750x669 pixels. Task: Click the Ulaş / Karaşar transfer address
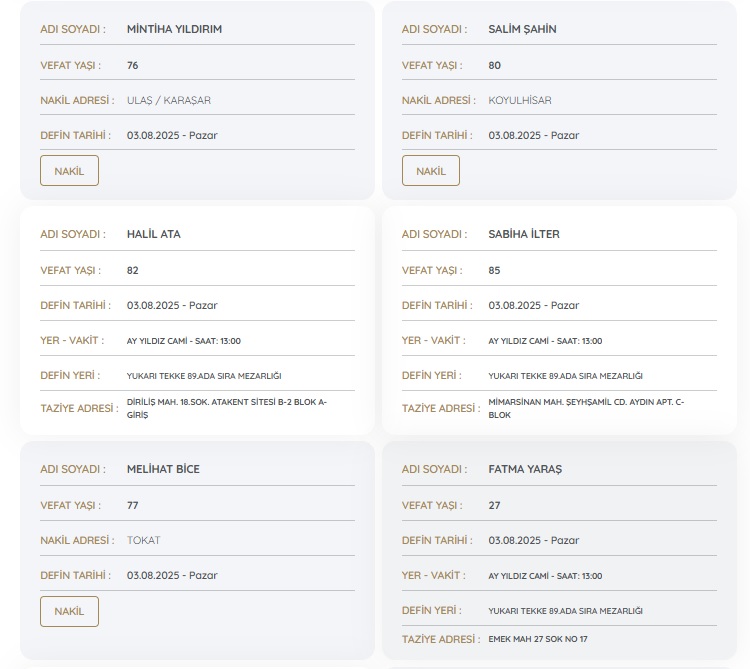168,100
